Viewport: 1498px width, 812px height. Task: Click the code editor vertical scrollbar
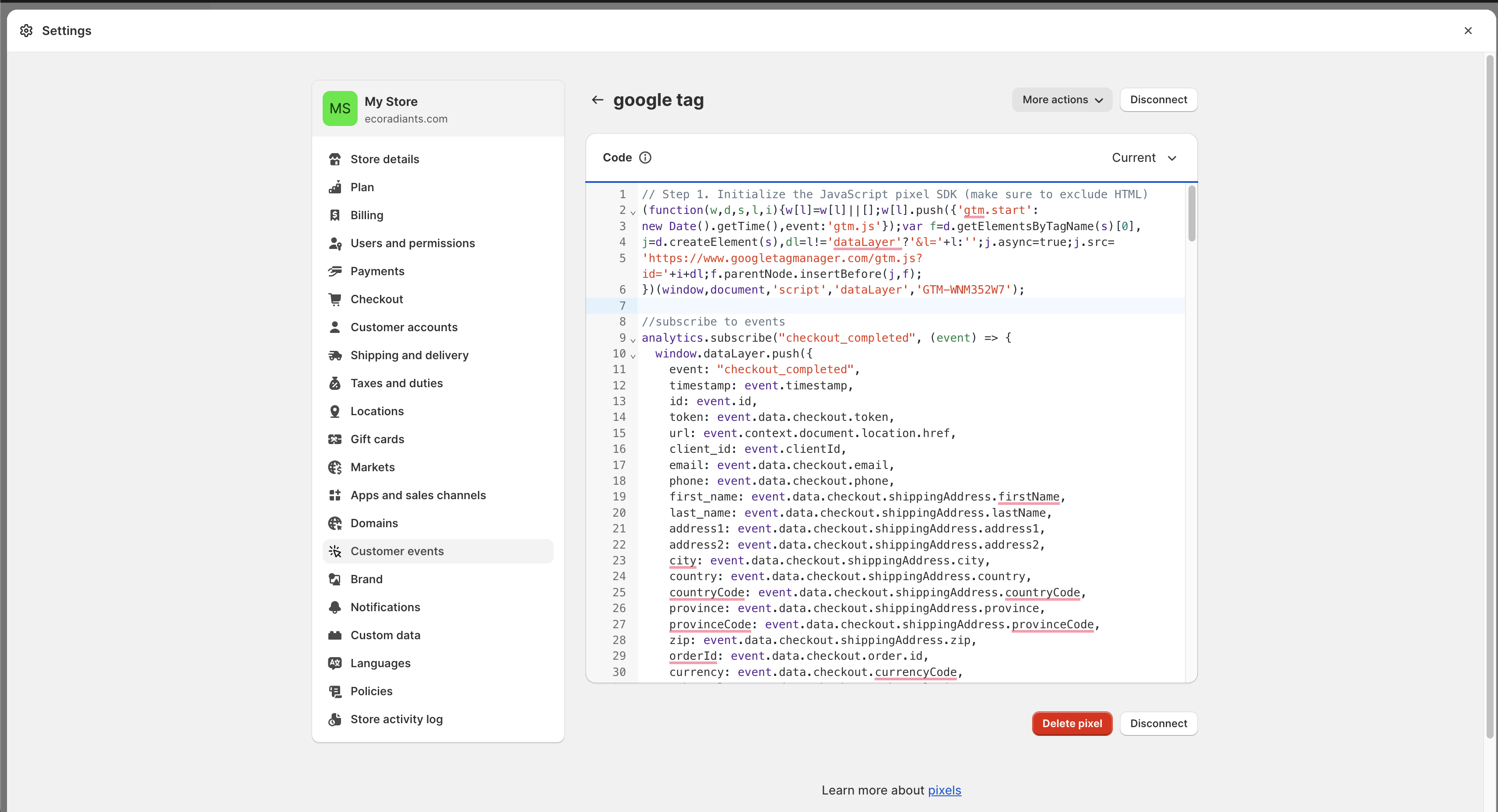(x=1191, y=214)
